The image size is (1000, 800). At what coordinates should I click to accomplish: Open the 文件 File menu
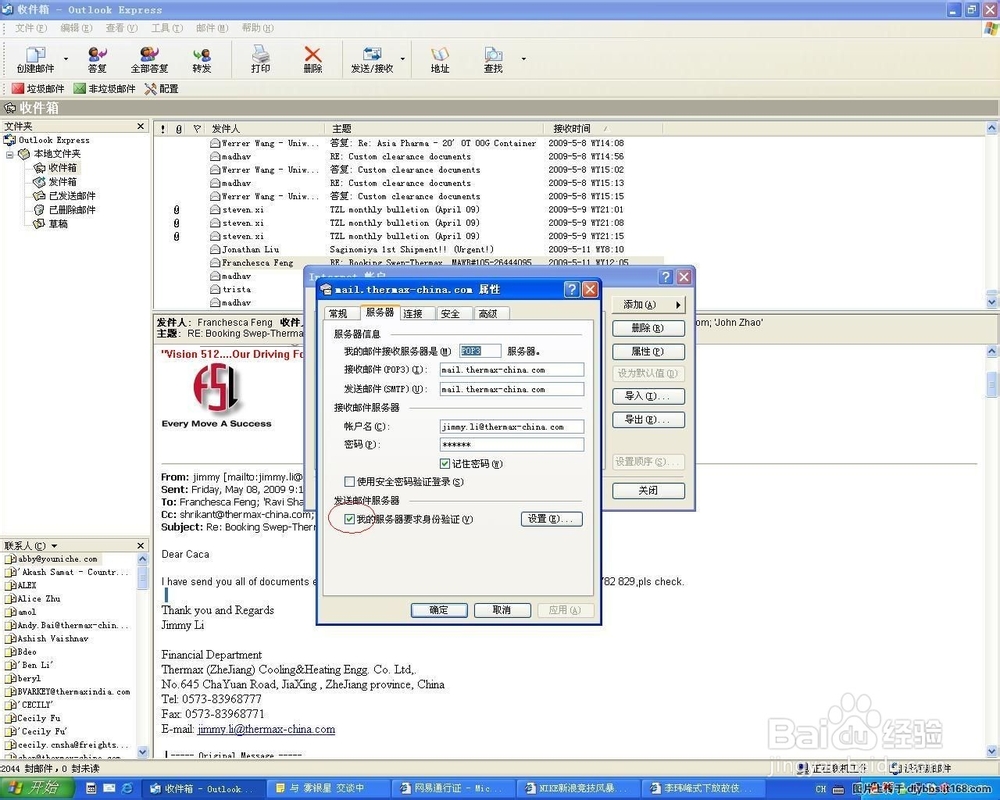click(31, 28)
